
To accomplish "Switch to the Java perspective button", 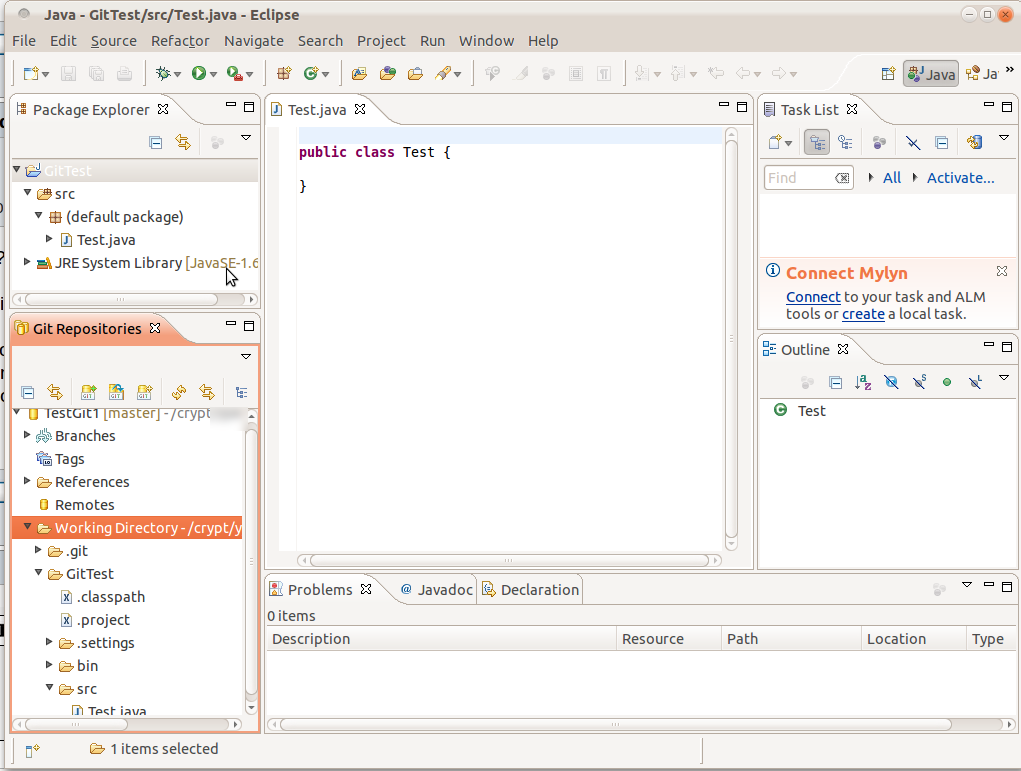I will coord(931,74).
